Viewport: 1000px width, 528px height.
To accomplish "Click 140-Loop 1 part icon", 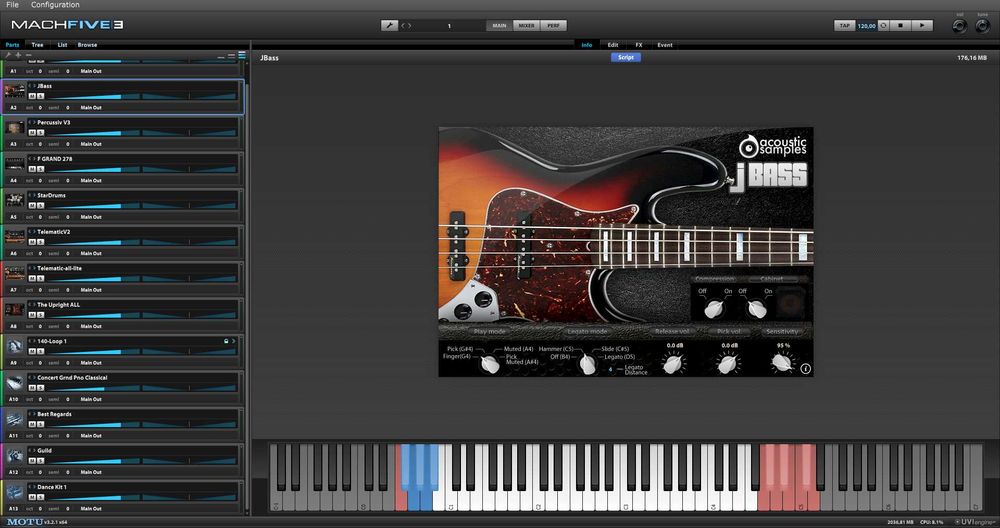I will (15, 346).
